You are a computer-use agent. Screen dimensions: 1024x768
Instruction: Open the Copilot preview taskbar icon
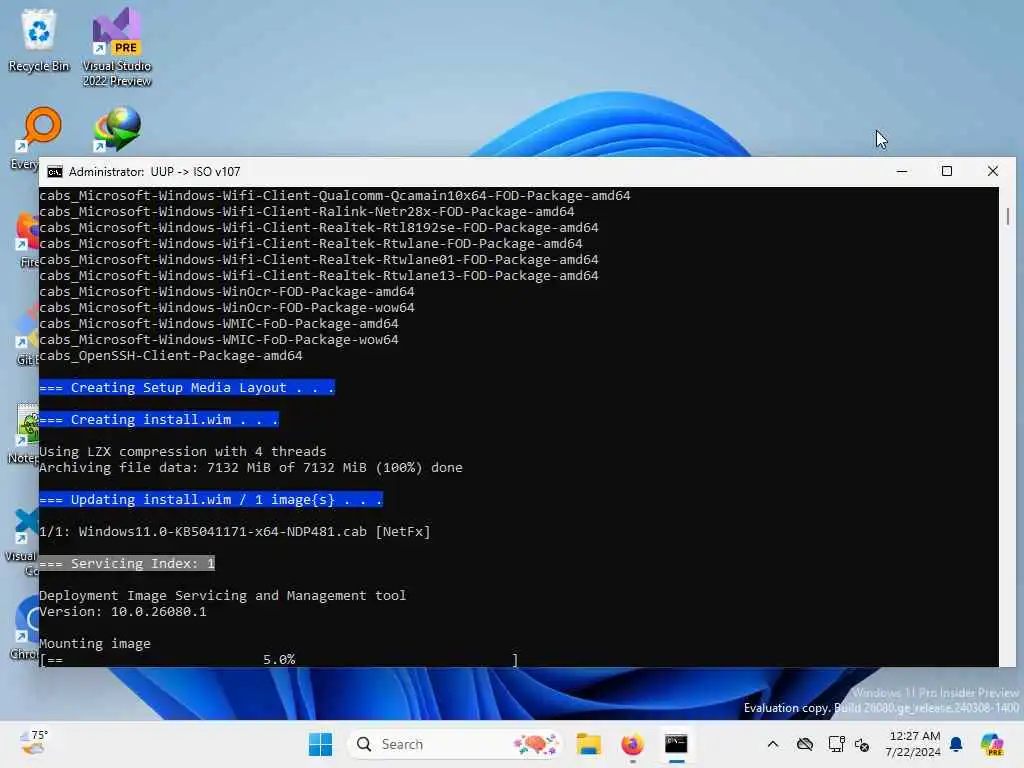(x=993, y=744)
